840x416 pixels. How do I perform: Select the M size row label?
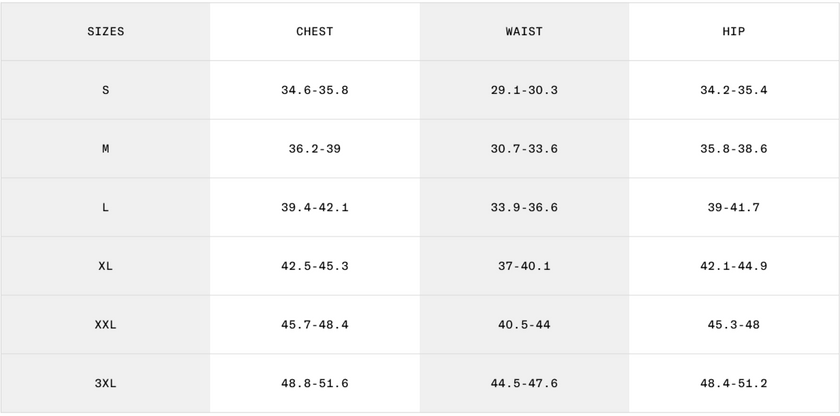pyautogui.click(x=106, y=149)
